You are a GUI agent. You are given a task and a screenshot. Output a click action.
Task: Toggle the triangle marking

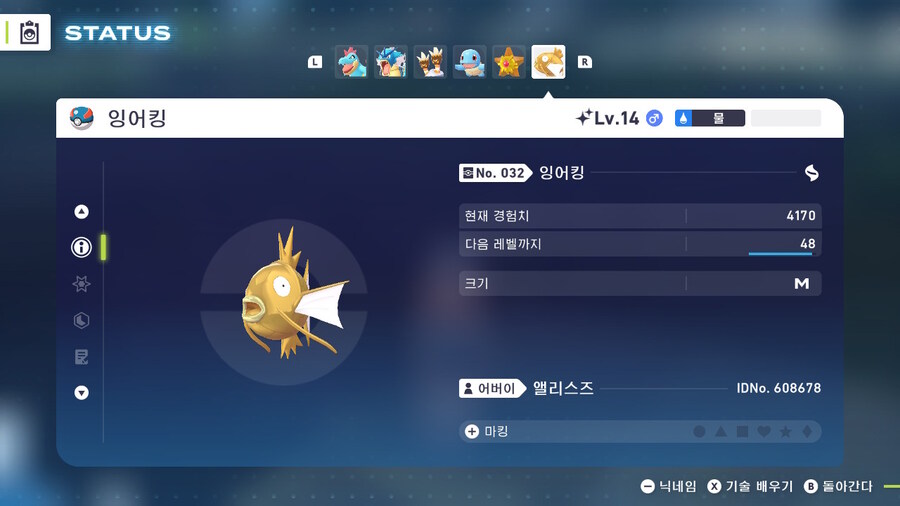(721, 431)
